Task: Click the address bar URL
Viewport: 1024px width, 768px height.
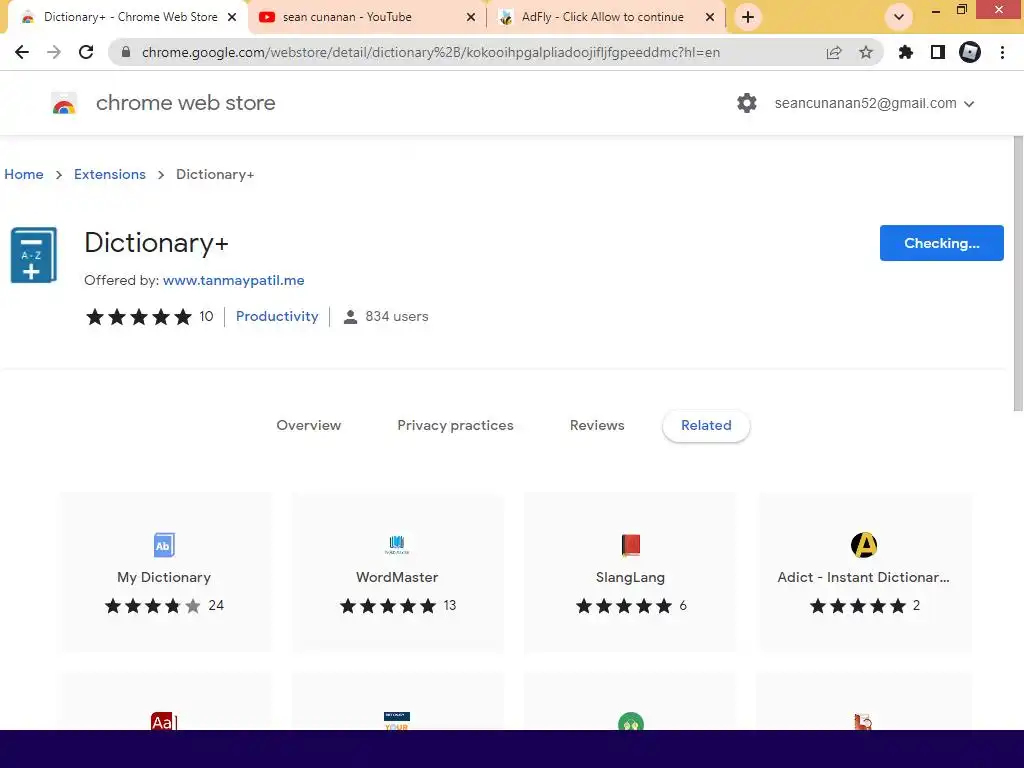Action: pos(430,52)
